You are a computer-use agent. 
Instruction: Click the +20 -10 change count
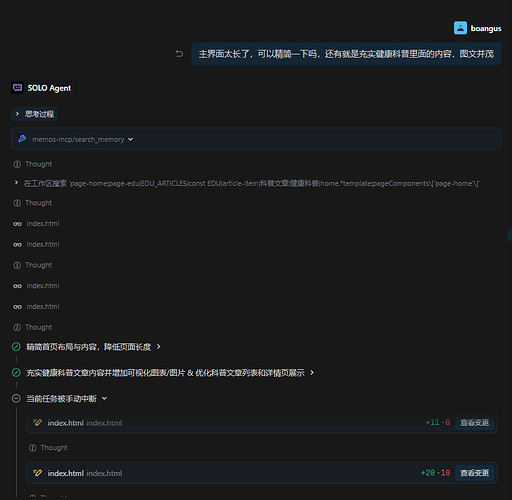[435, 473]
